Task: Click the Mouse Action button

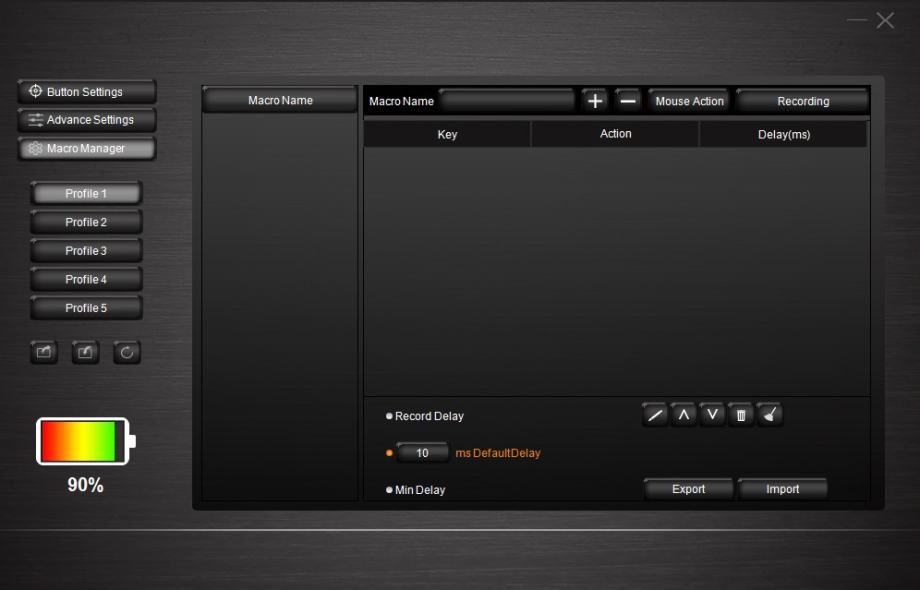Action: 689,101
